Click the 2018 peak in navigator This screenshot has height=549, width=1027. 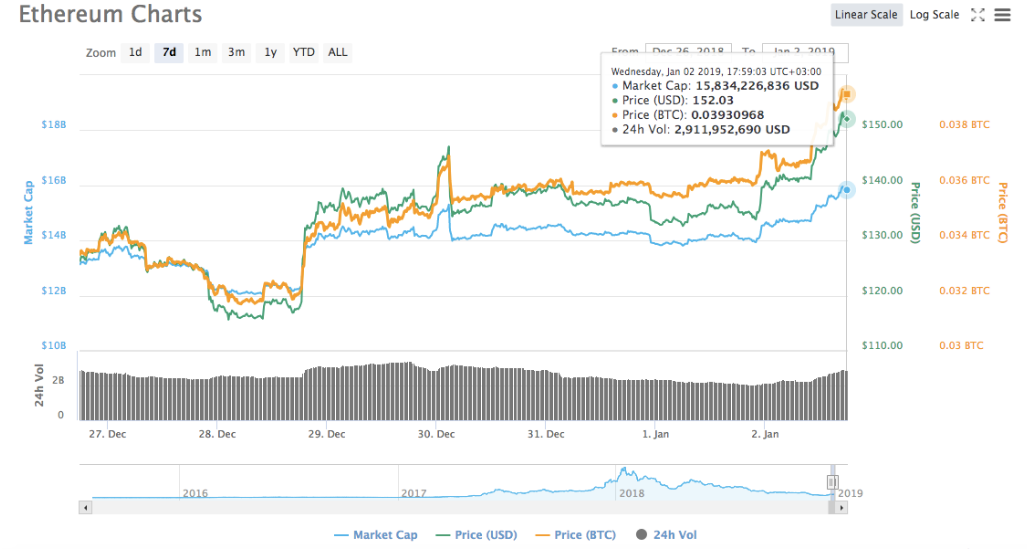click(x=625, y=470)
